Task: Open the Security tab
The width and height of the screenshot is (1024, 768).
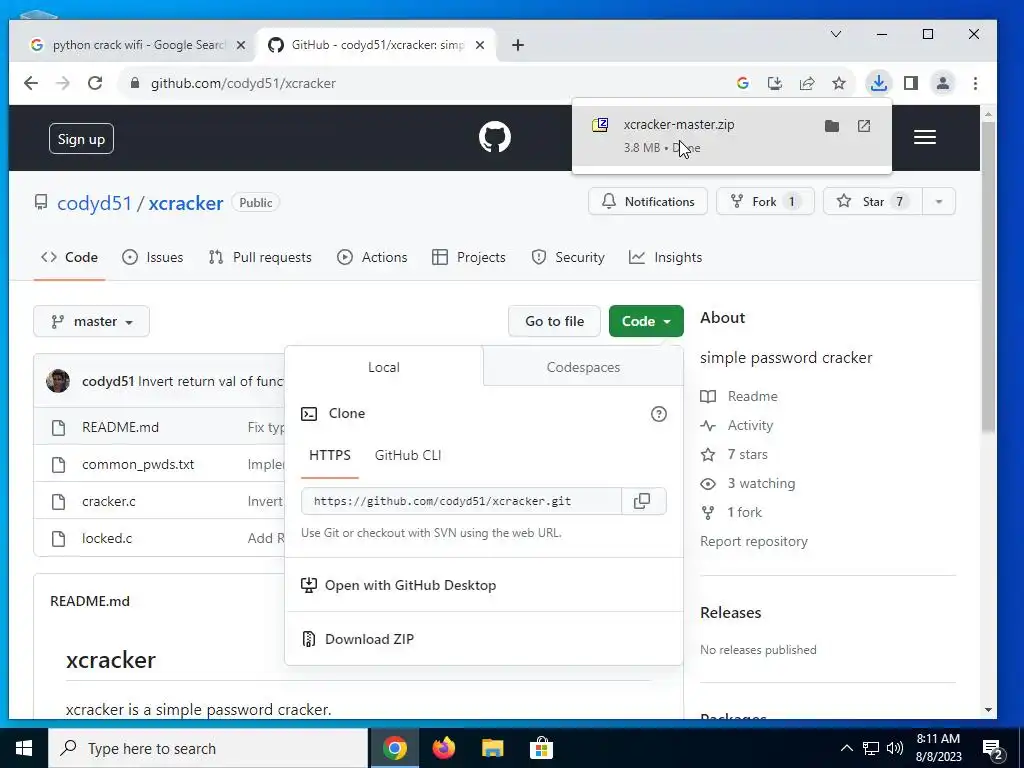Action: pyautogui.click(x=568, y=257)
